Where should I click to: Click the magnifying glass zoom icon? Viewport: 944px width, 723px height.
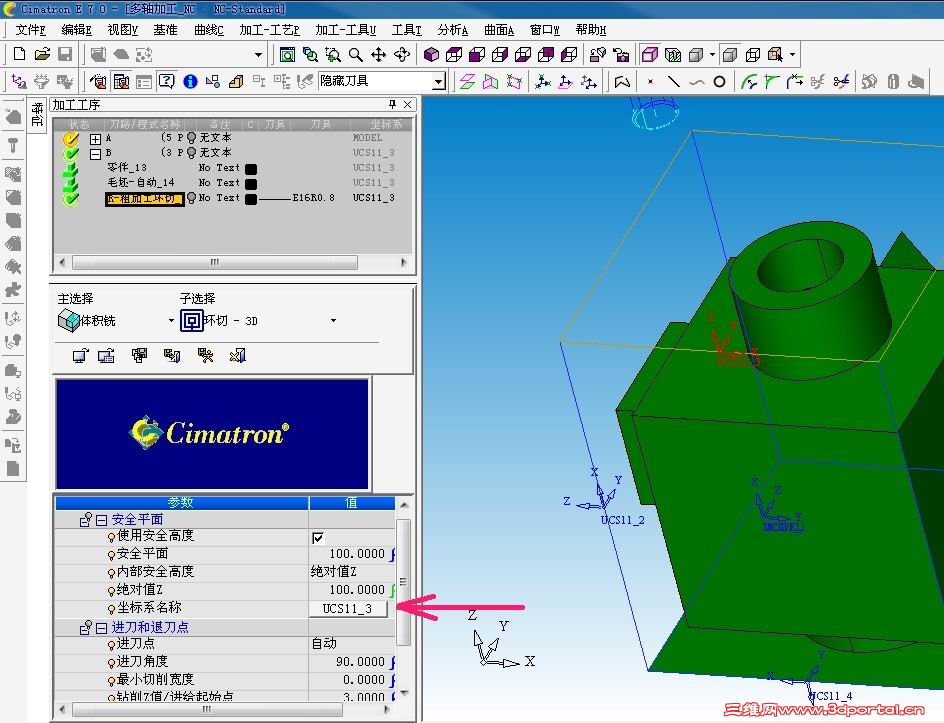(356, 55)
